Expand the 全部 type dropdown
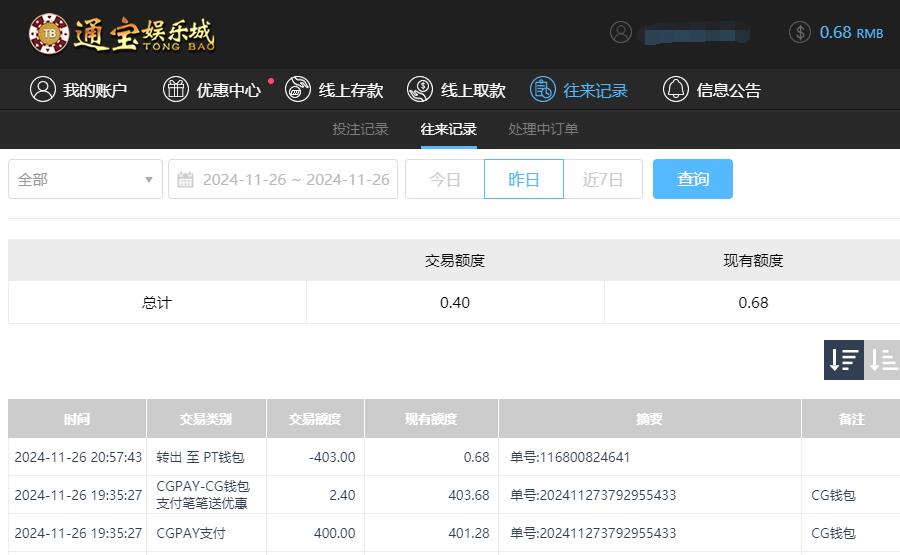 click(x=85, y=180)
